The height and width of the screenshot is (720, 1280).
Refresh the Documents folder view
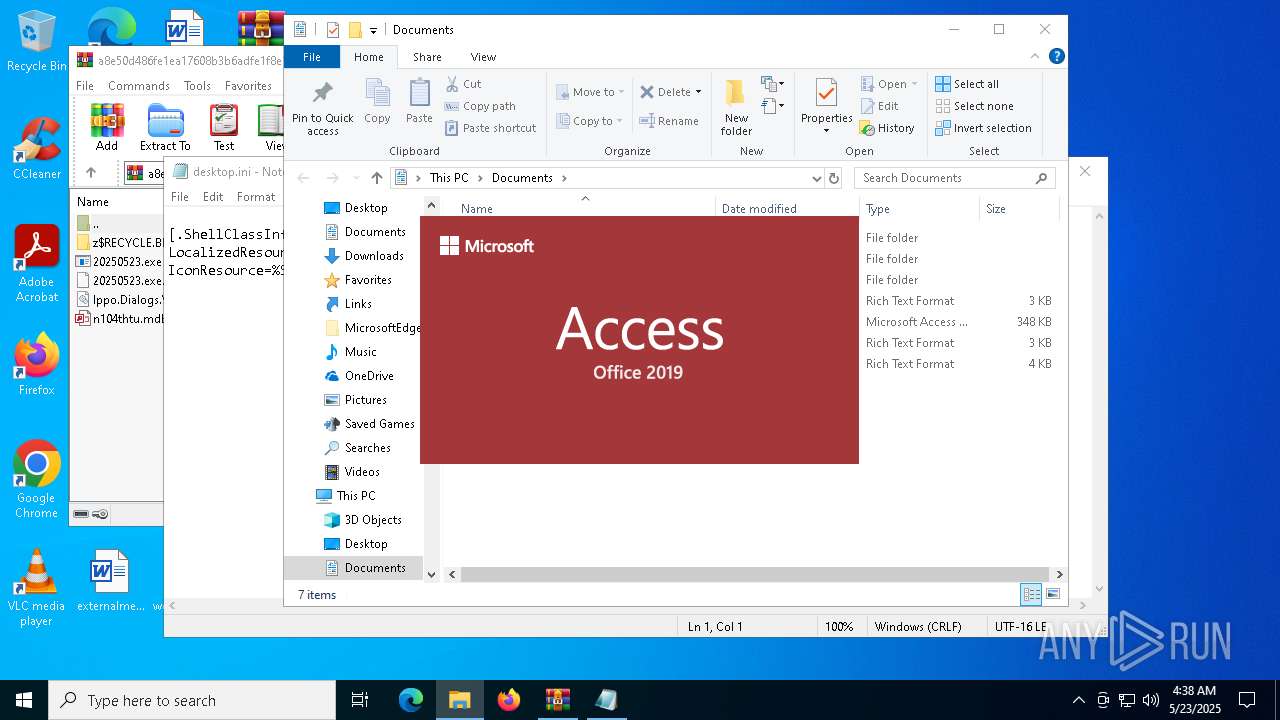click(x=834, y=178)
